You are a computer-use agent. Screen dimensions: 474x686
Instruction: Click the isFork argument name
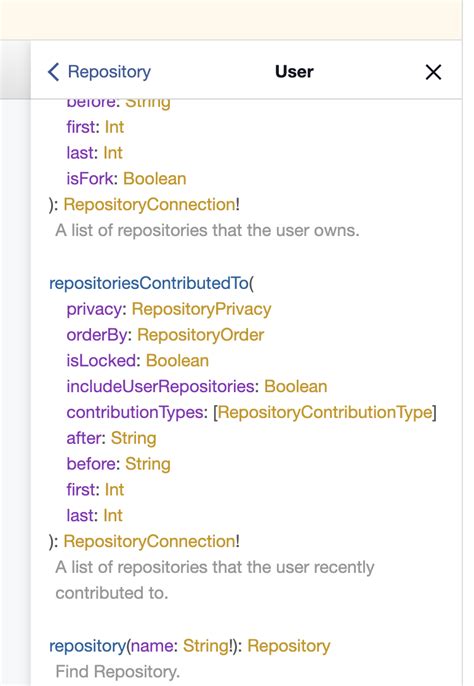tap(90, 178)
